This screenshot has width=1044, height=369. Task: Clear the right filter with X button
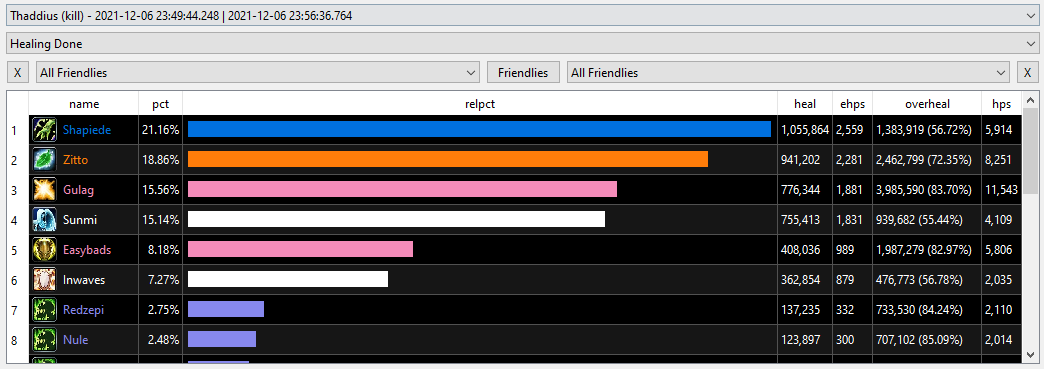pyautogui.click(x=1027, y=73)
